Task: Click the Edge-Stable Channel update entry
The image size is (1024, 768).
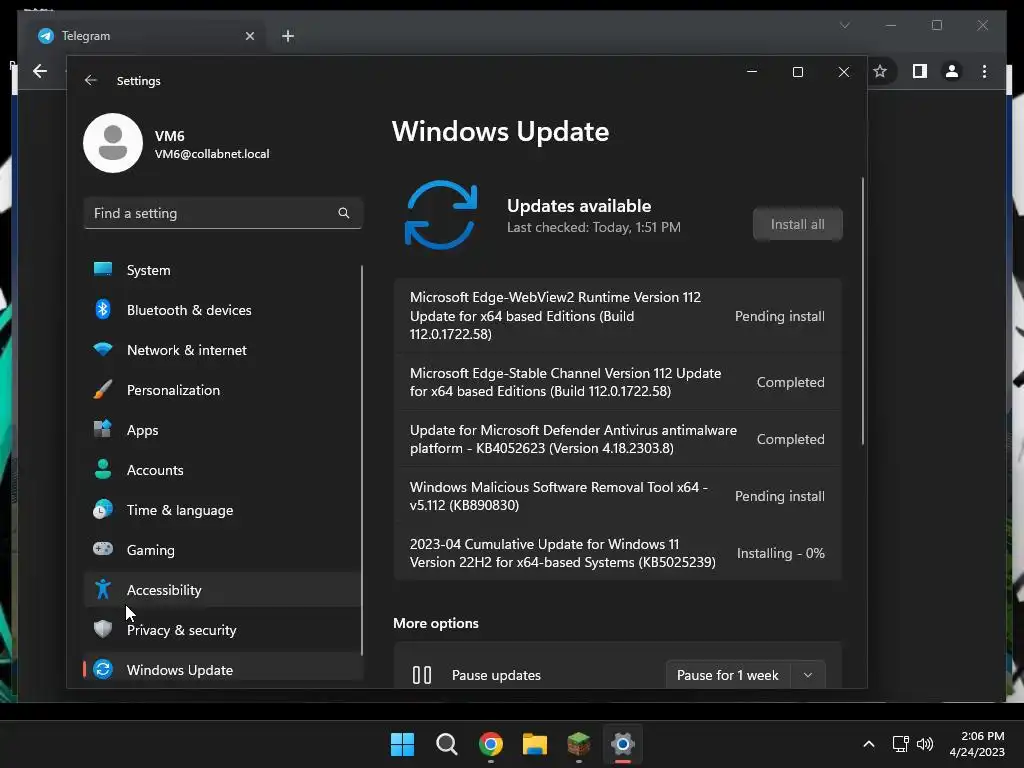Action: (x=617, y=382)
